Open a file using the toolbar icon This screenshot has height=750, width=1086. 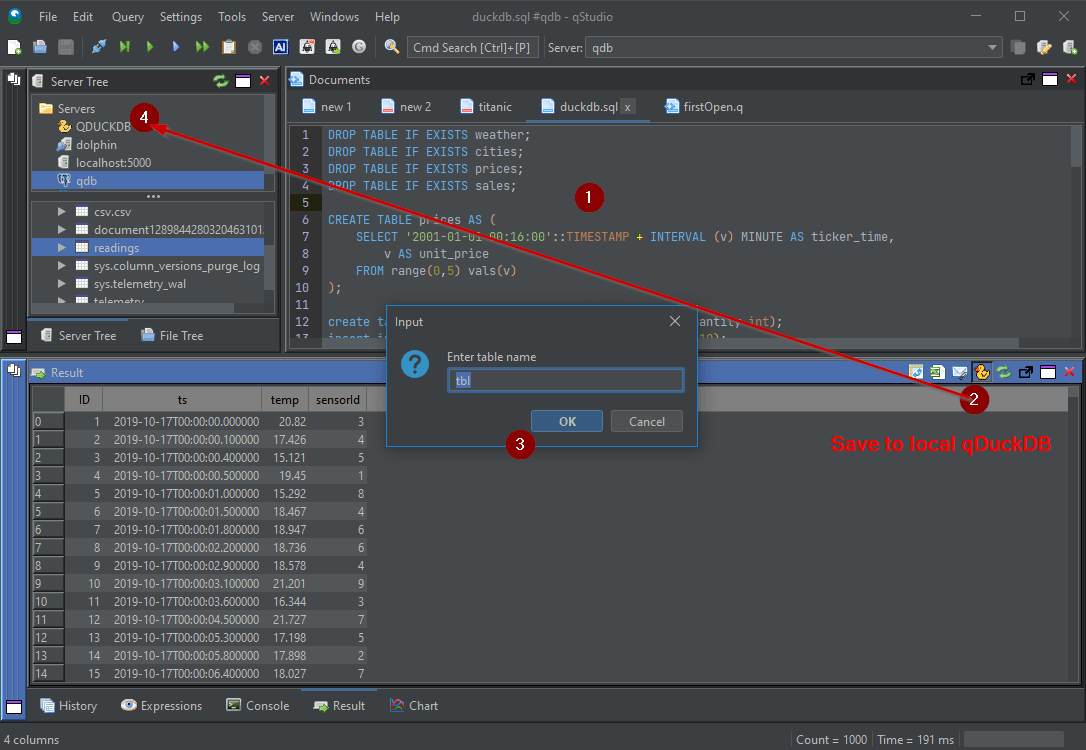(39, 47)
